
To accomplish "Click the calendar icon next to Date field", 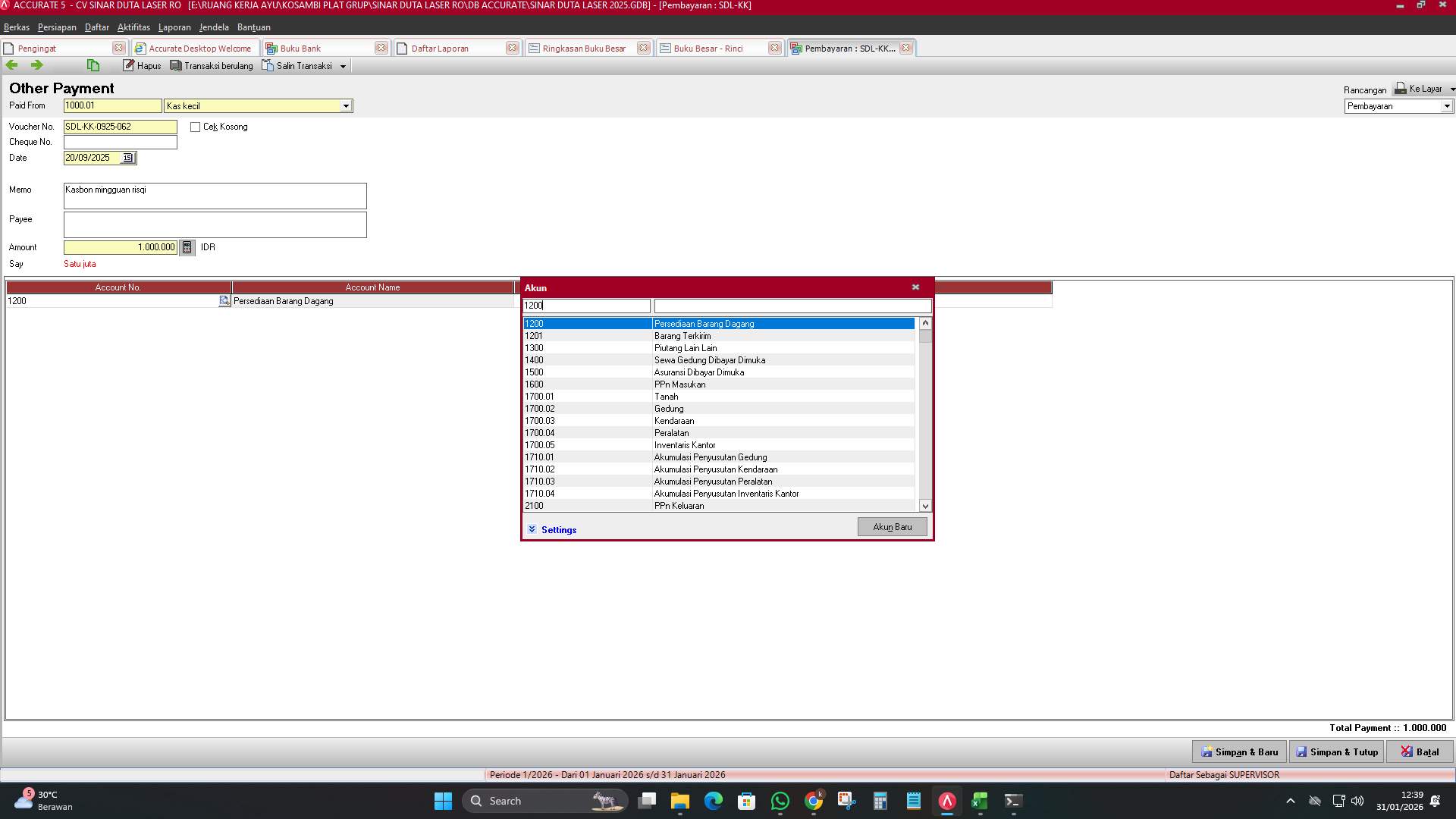I will tap(127, 158).
